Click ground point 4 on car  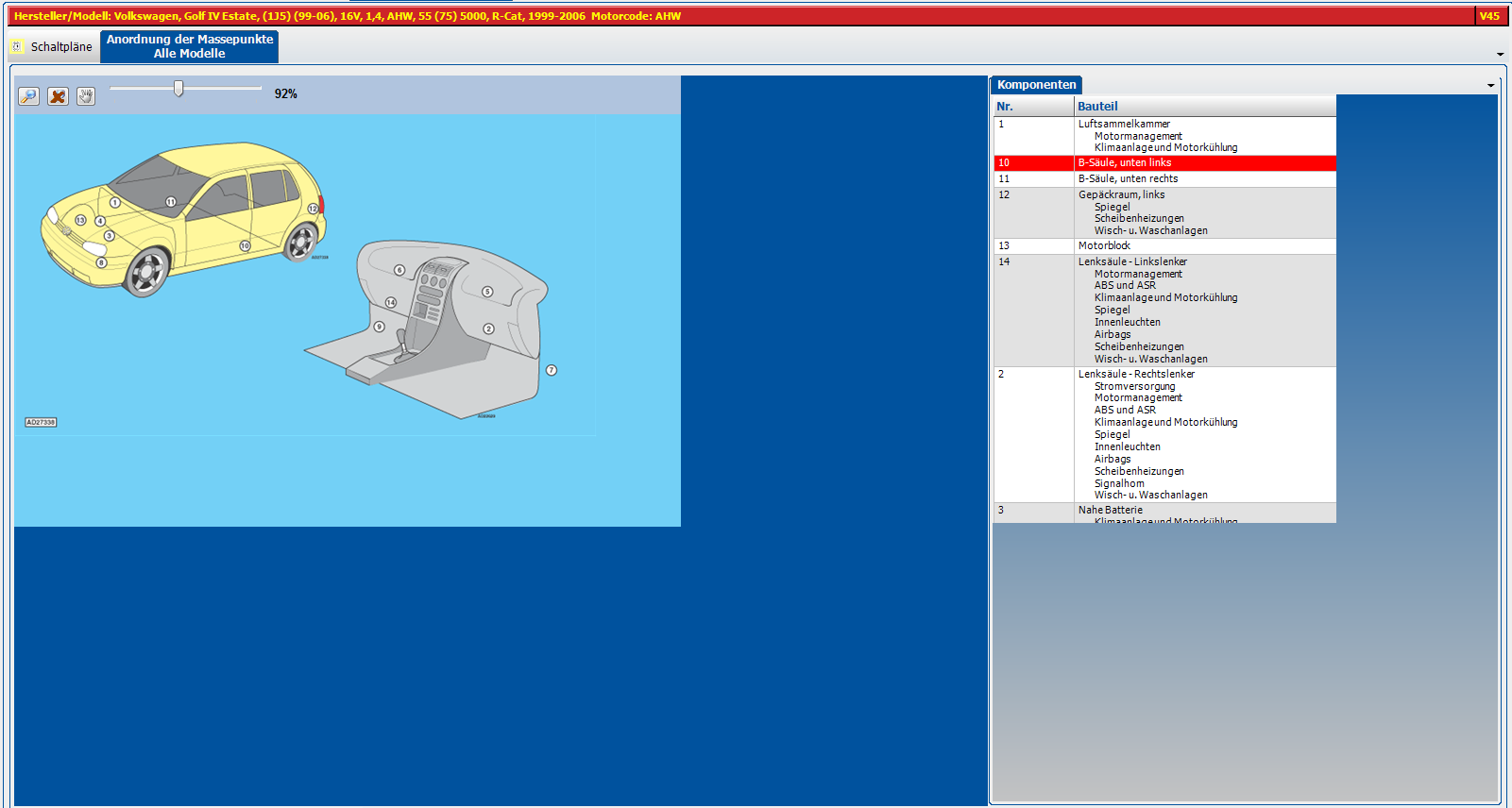(100, 221)
